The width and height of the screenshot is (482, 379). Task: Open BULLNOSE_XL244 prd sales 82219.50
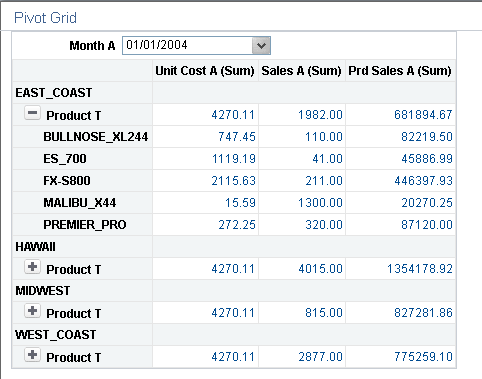point(427,137)
